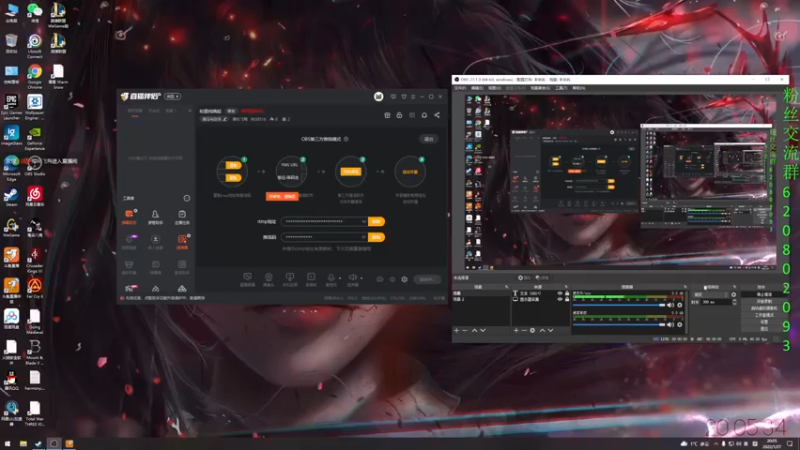800x450 pixels.
Task: Click the Windows Start button
Action: [x=8, y=443]
